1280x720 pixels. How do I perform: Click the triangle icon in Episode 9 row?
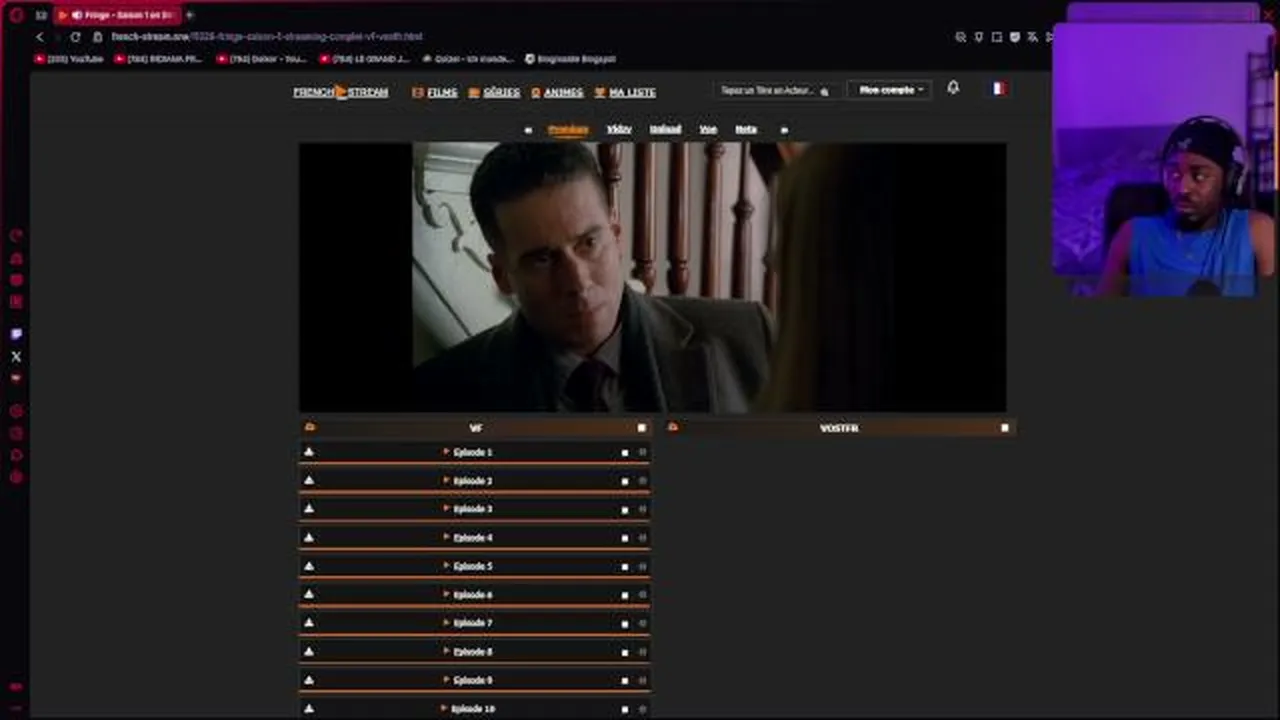(309, 680)
